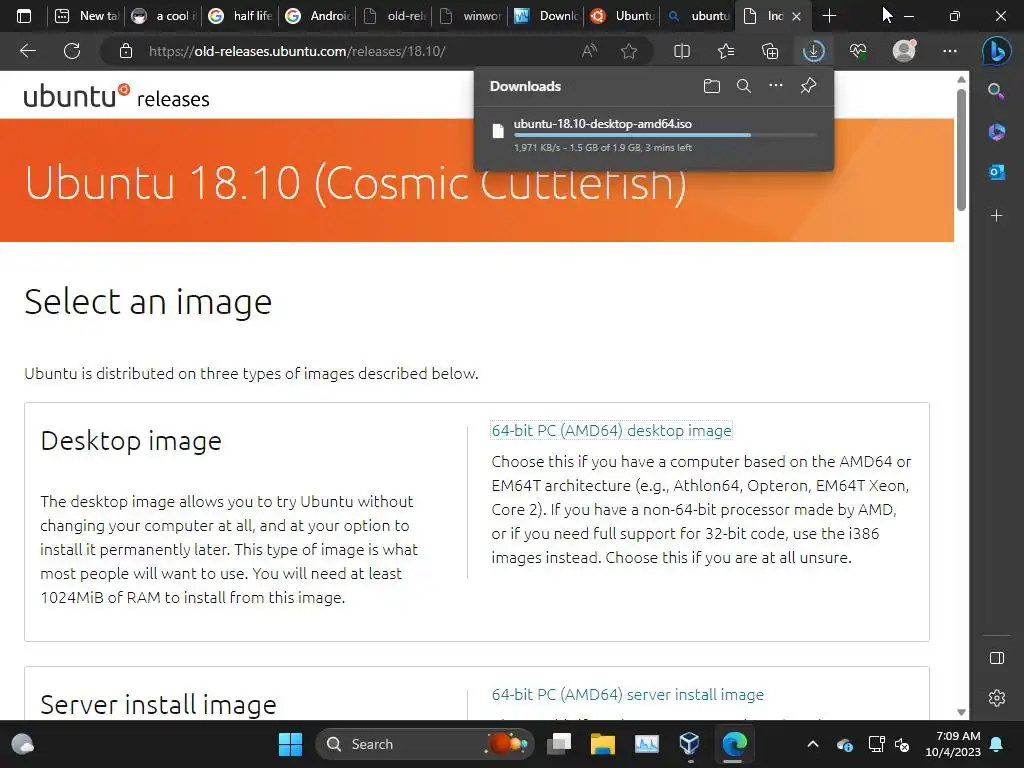
Task: Open the Collections icon
Action: (770, 51)
